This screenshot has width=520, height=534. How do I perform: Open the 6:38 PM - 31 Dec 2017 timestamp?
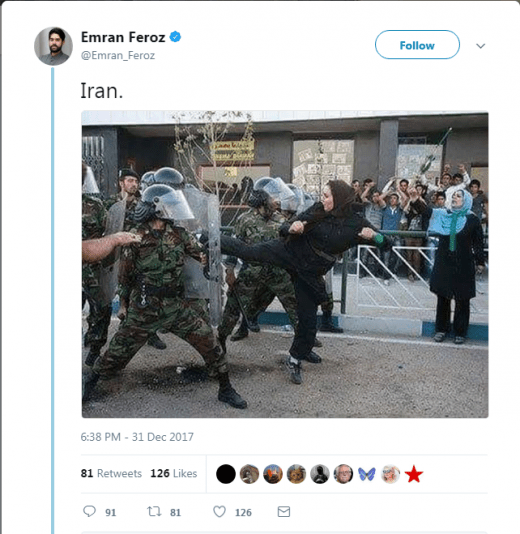point(137,437)
